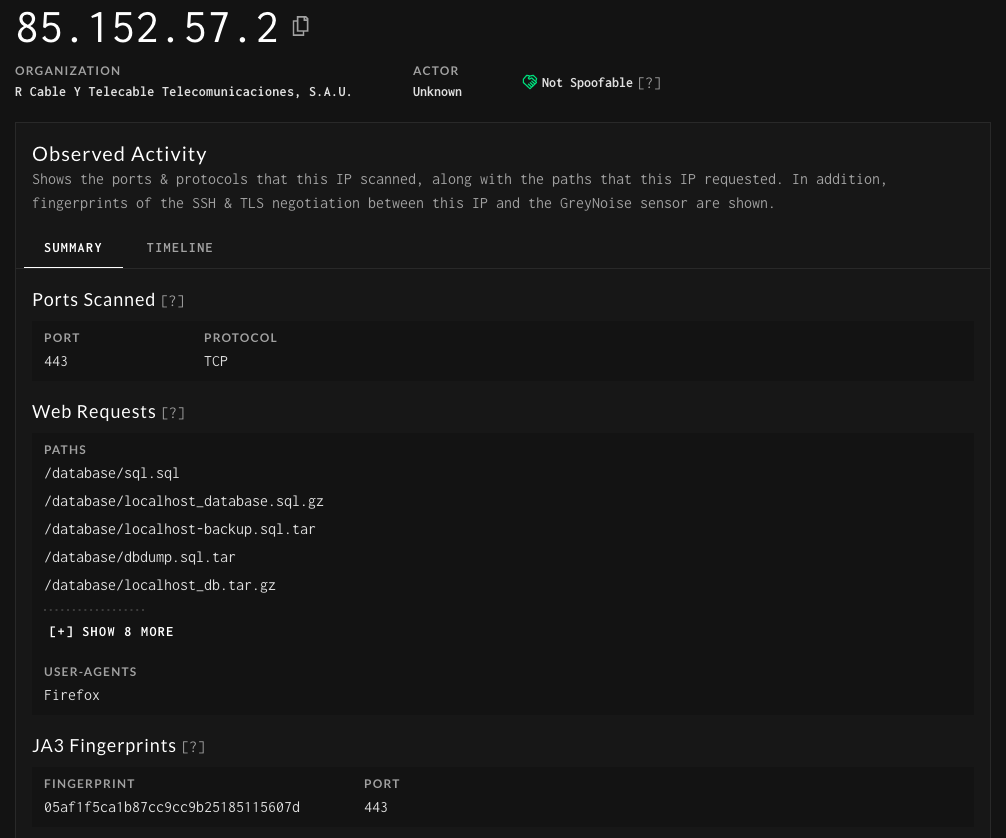Click the JA3 fingerprint port 443
The height and width of the screenshot is (838, 1006).
(x=376, y=807)
